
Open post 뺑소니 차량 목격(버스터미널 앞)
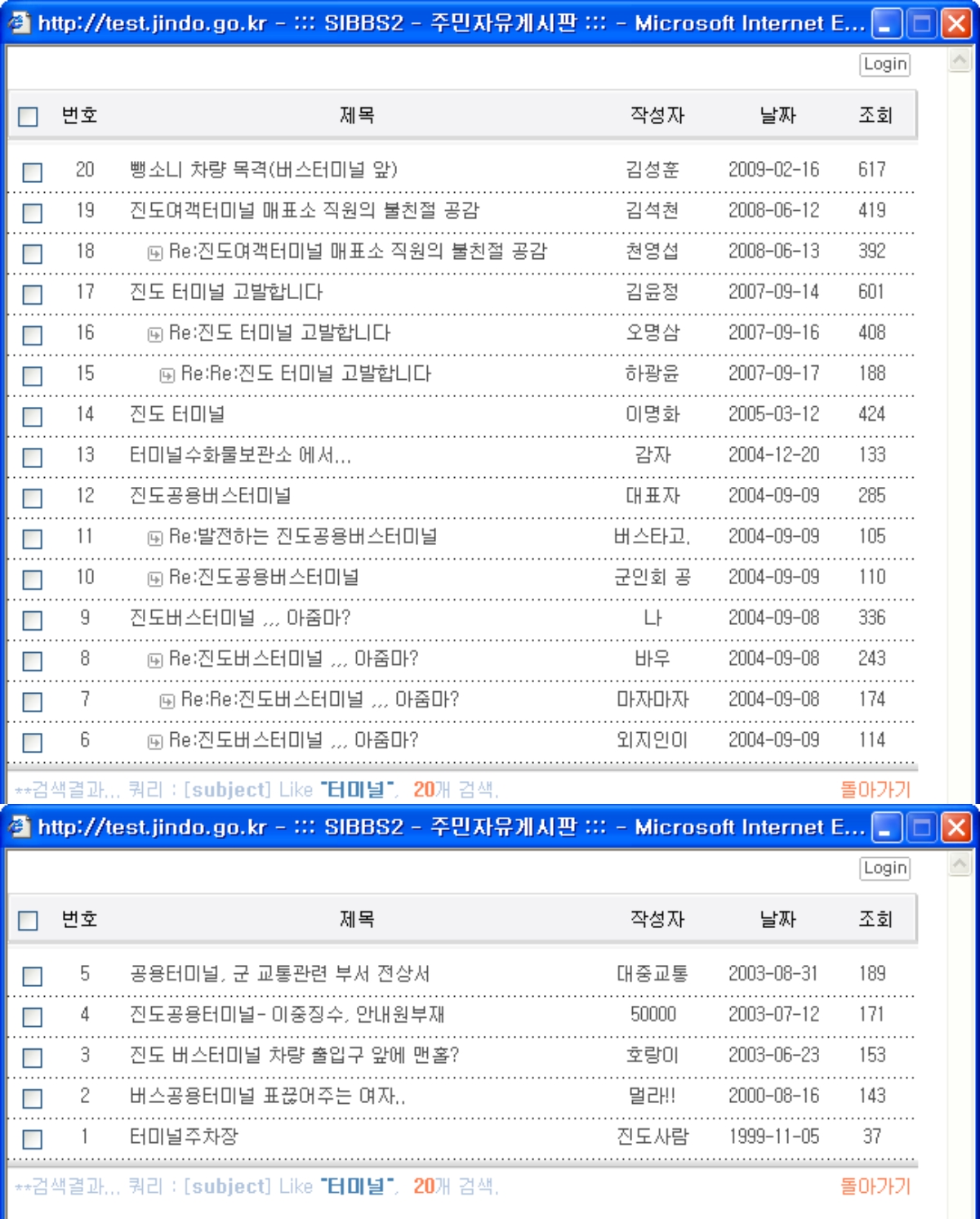tap(263, 170)
